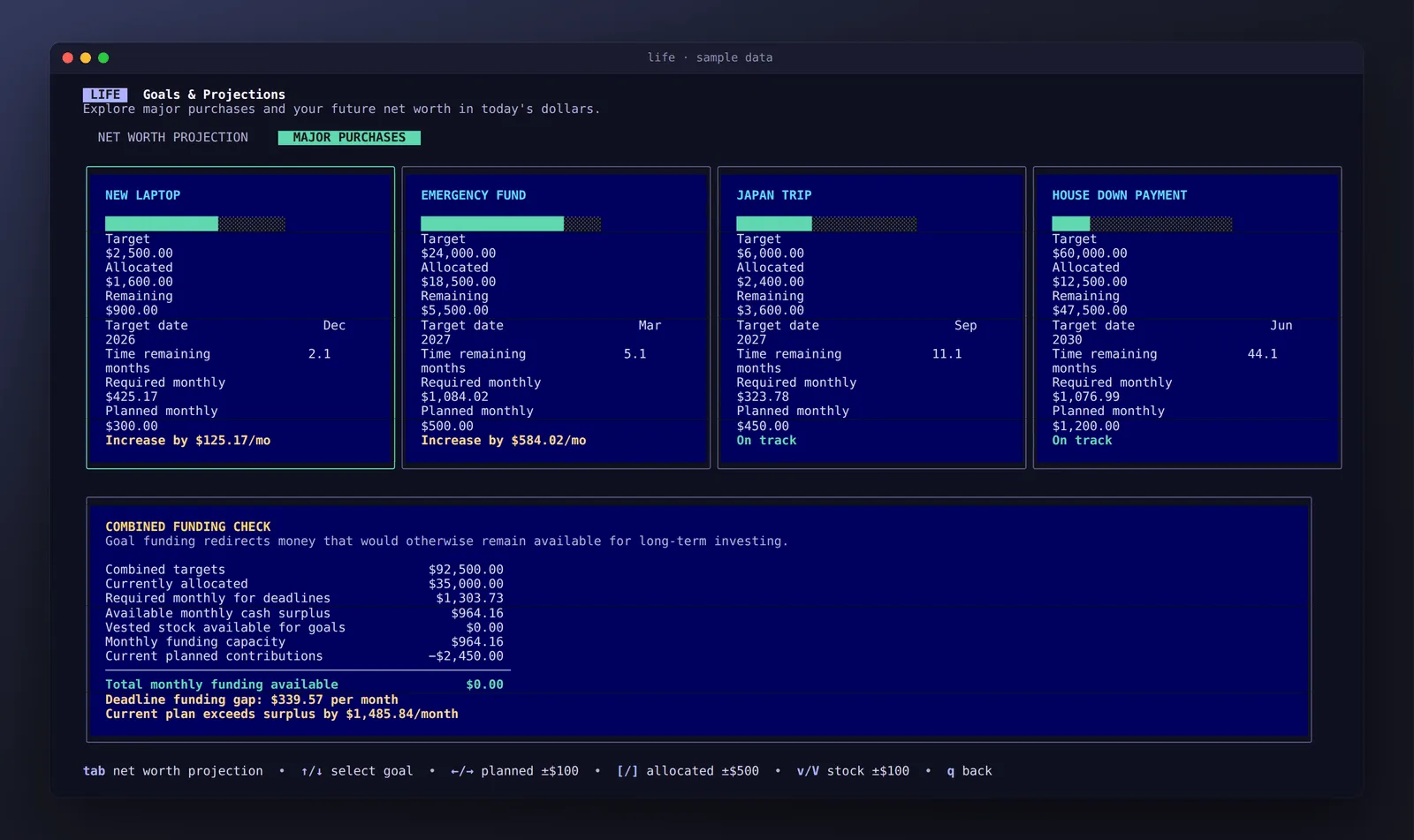The width and height of the screenshot is (1414, 840).
Task: Click the select goal arrows hint
Action: (357, 771)
